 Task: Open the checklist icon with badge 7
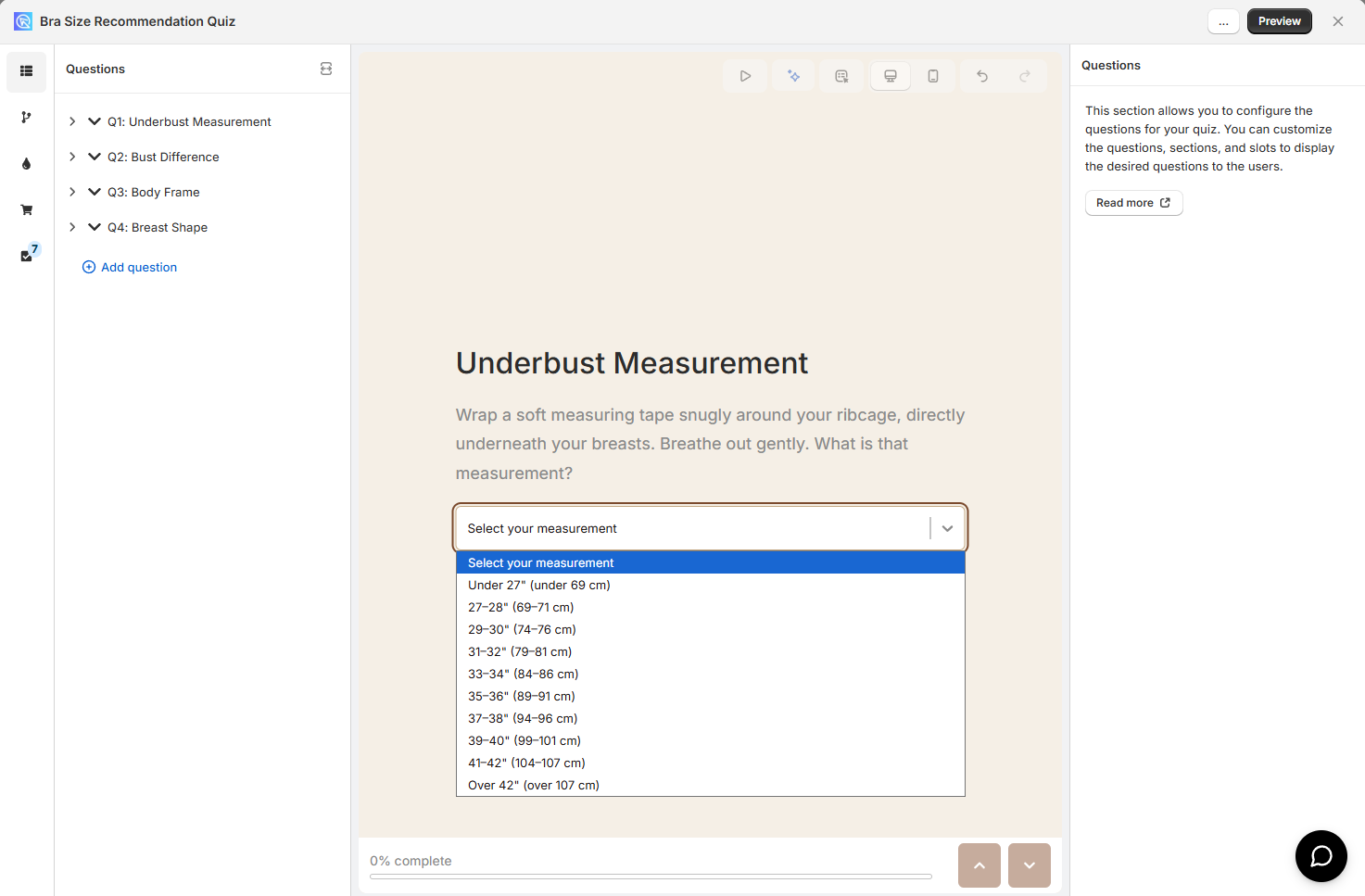(28, 255)
